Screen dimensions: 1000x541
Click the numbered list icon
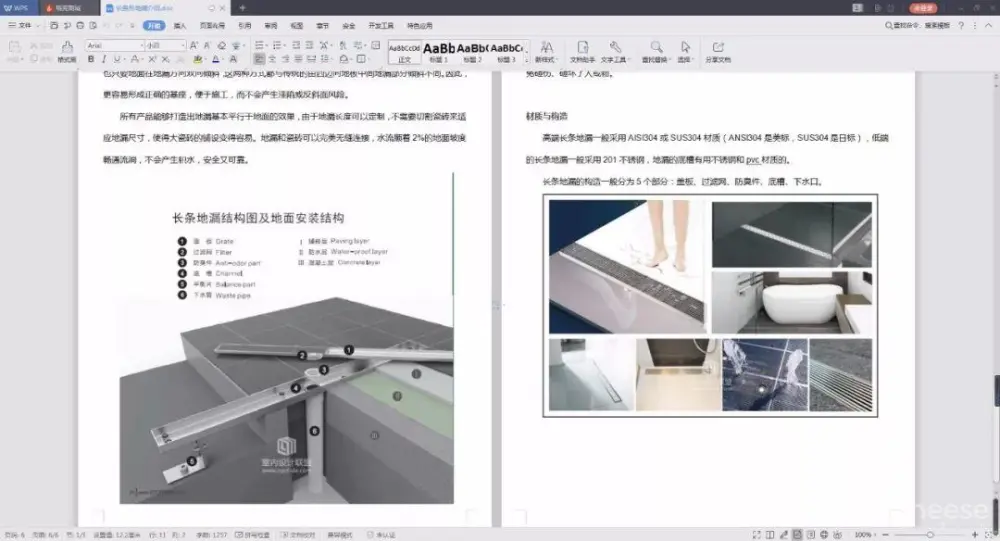click(x=277, y=45)
